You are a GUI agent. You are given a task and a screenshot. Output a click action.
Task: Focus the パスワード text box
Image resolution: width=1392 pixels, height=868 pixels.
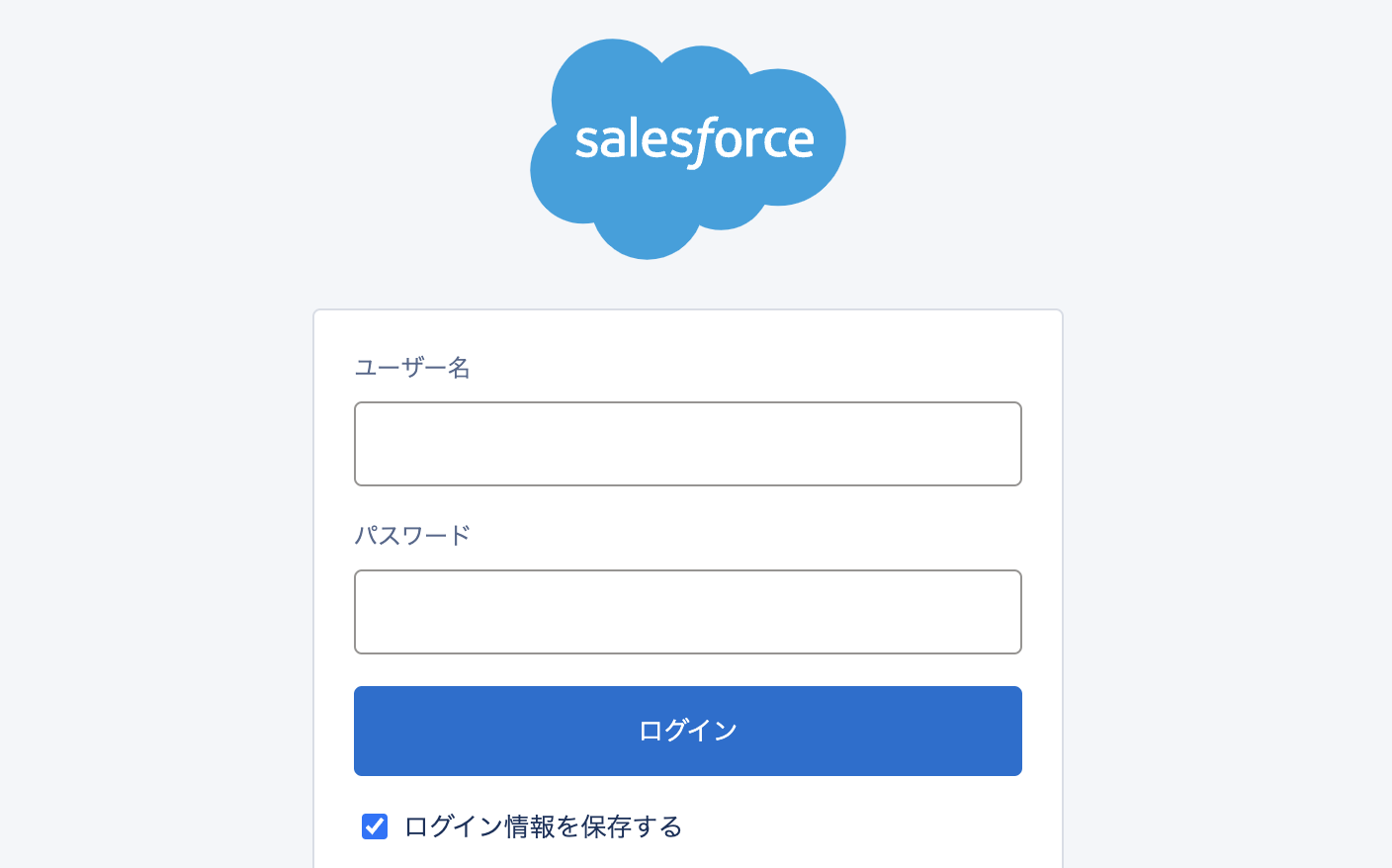(x=687, y=612)
